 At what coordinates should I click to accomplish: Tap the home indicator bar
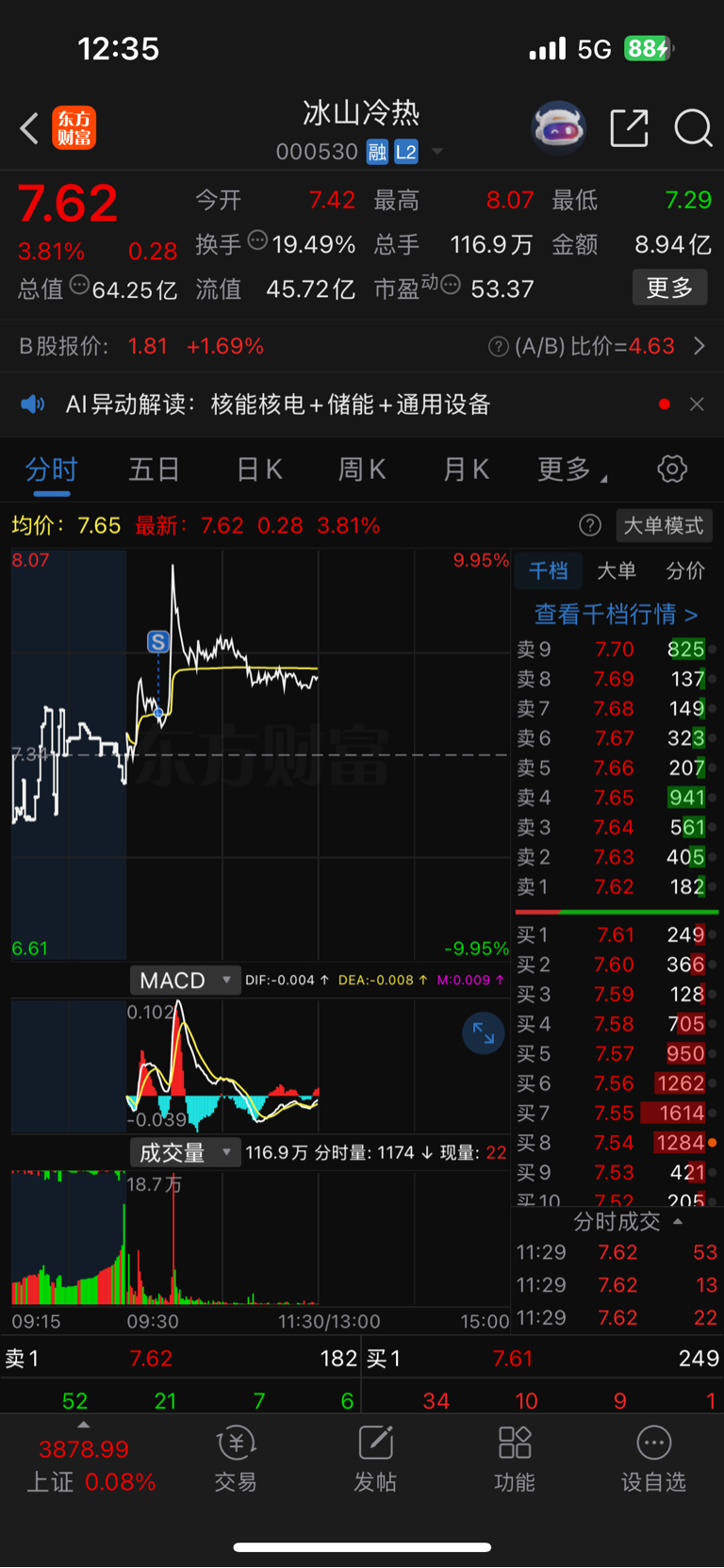(362, 1547)
